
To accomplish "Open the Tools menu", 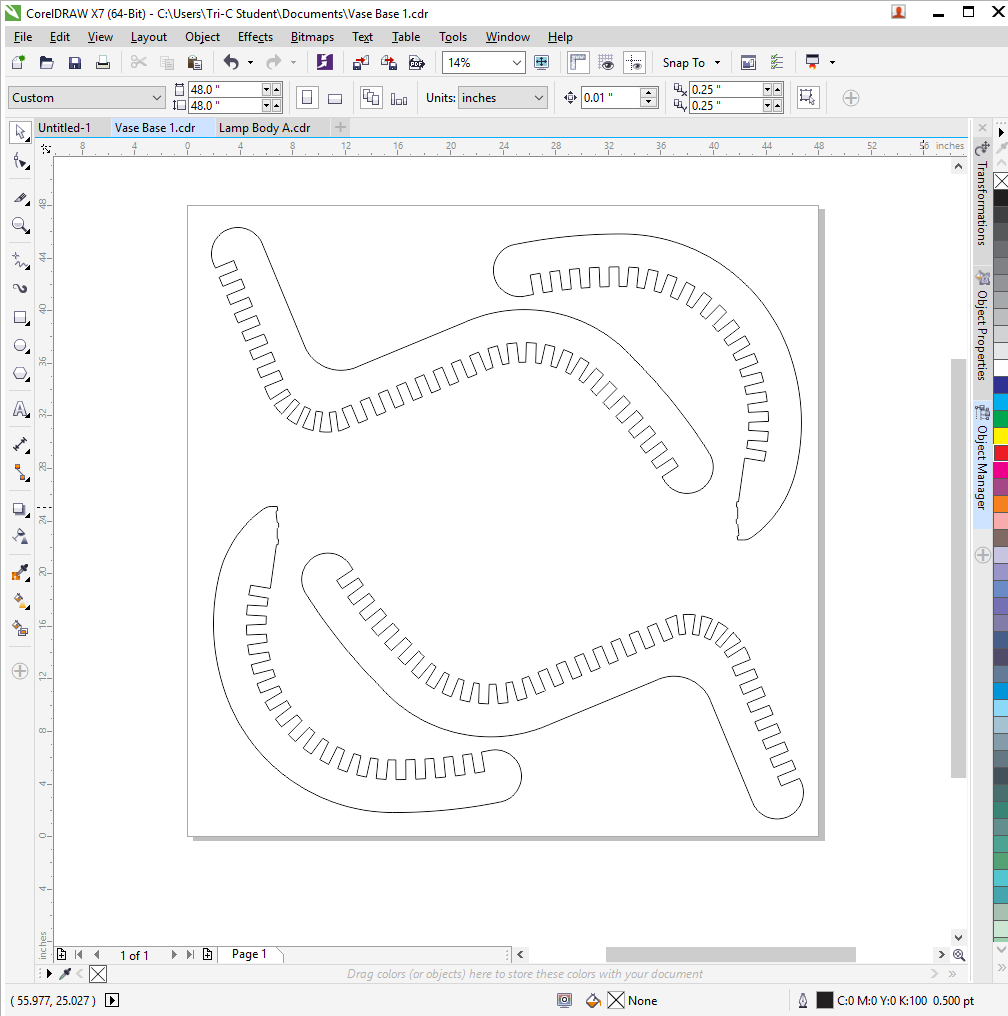I will click(x=453, y=37).
